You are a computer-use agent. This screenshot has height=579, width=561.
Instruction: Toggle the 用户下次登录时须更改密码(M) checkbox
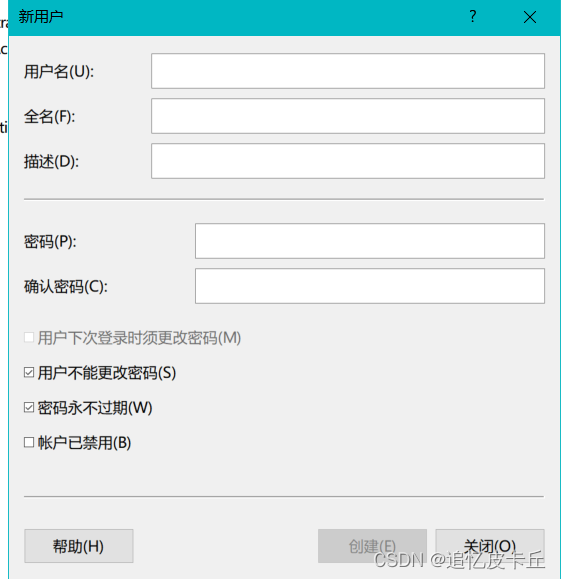tap(29, 338)
